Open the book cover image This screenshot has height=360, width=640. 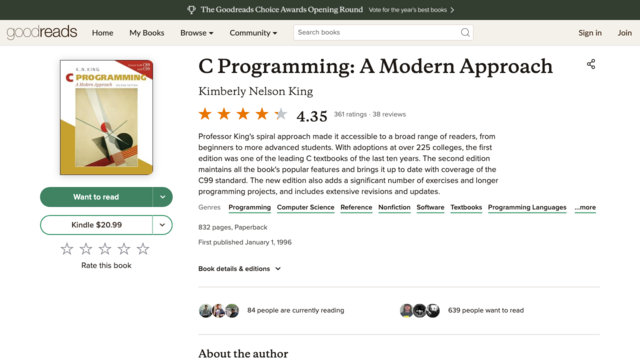107,117
